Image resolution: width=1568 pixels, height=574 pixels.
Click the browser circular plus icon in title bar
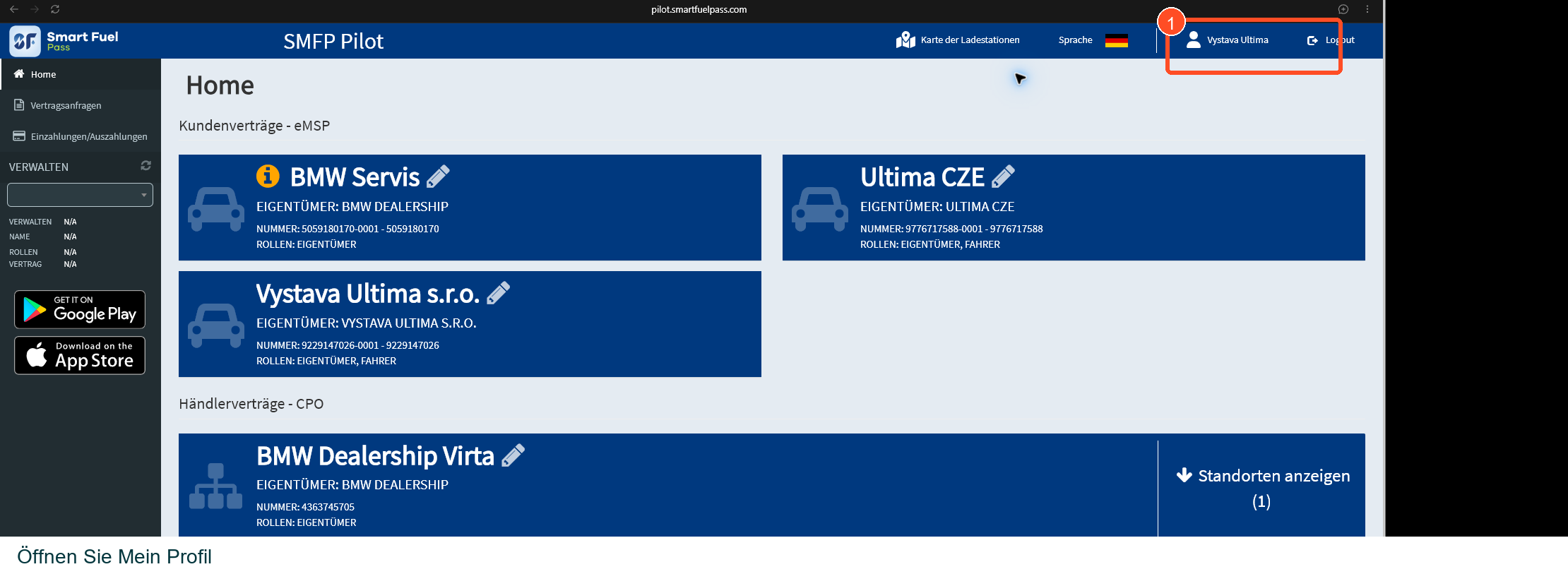[x=1343, y=9]
